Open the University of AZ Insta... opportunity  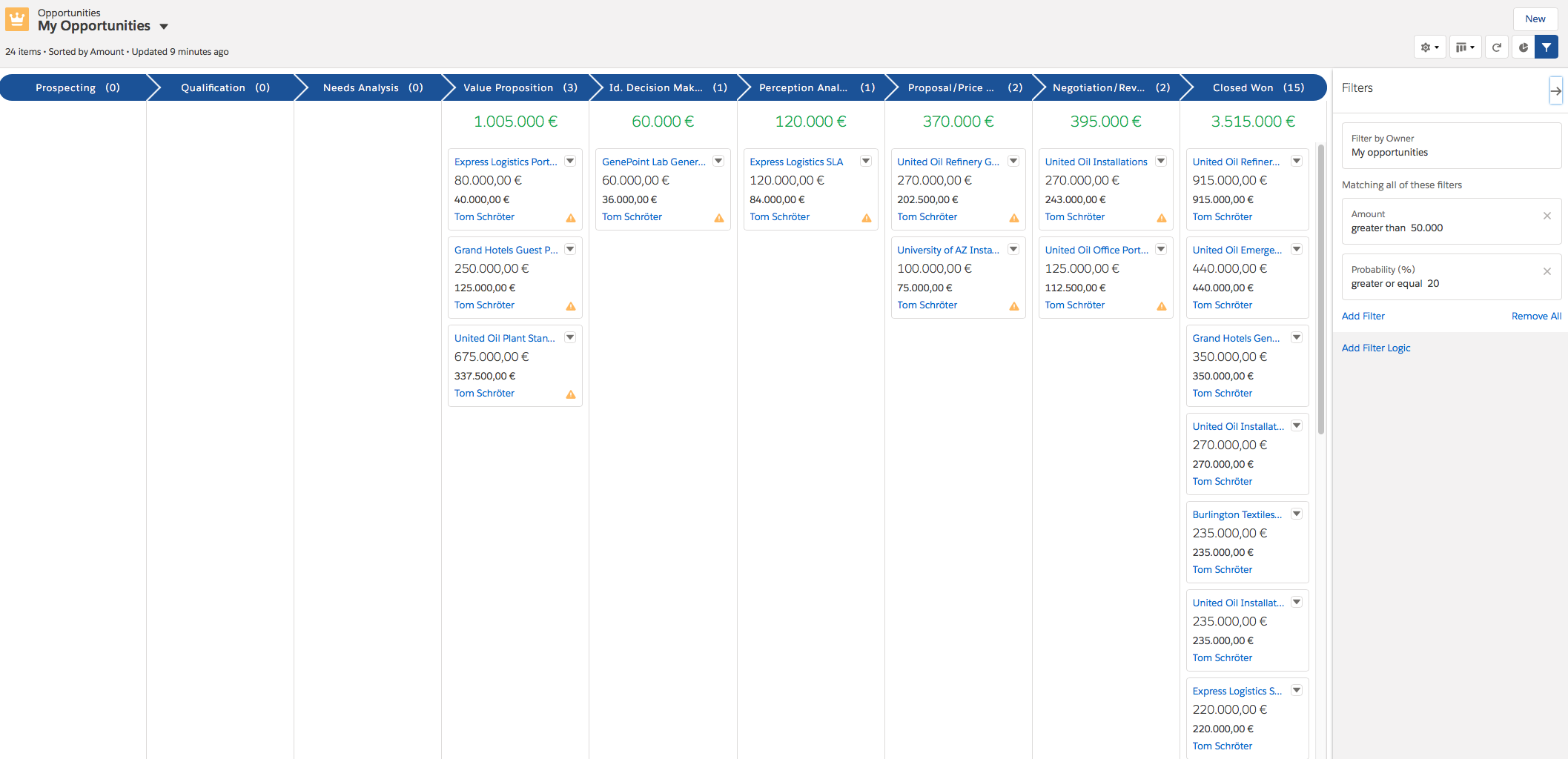[x=948, y=251]
